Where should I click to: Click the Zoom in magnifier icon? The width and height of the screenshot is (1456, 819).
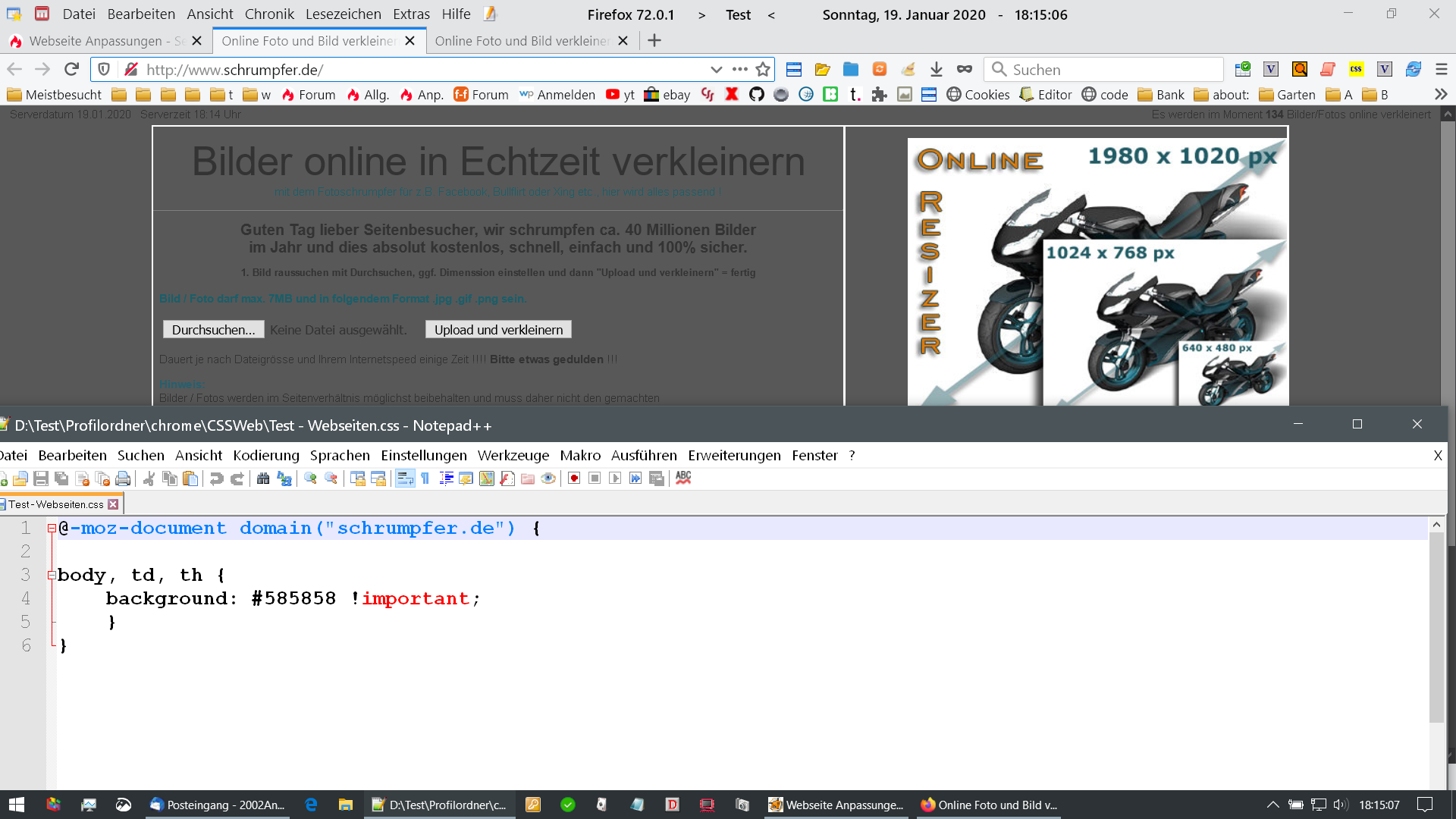coord(310,479)
